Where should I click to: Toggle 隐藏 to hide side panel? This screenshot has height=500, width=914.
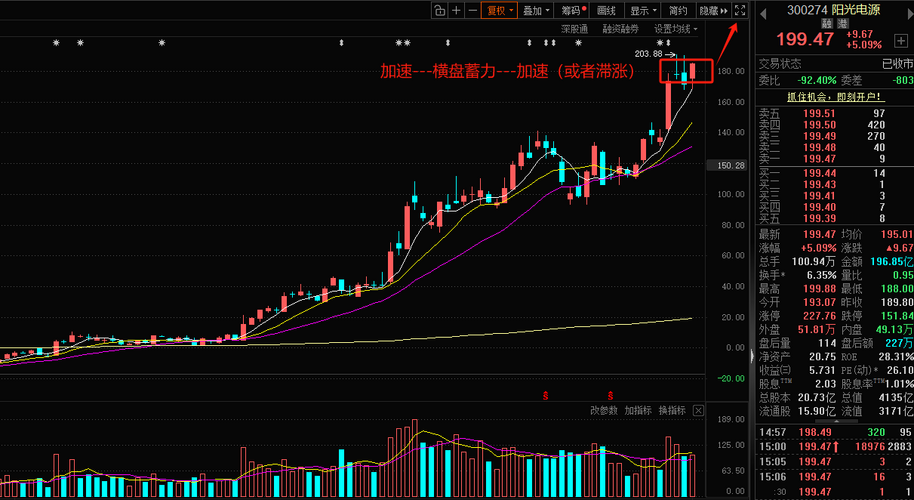point(713,10)
